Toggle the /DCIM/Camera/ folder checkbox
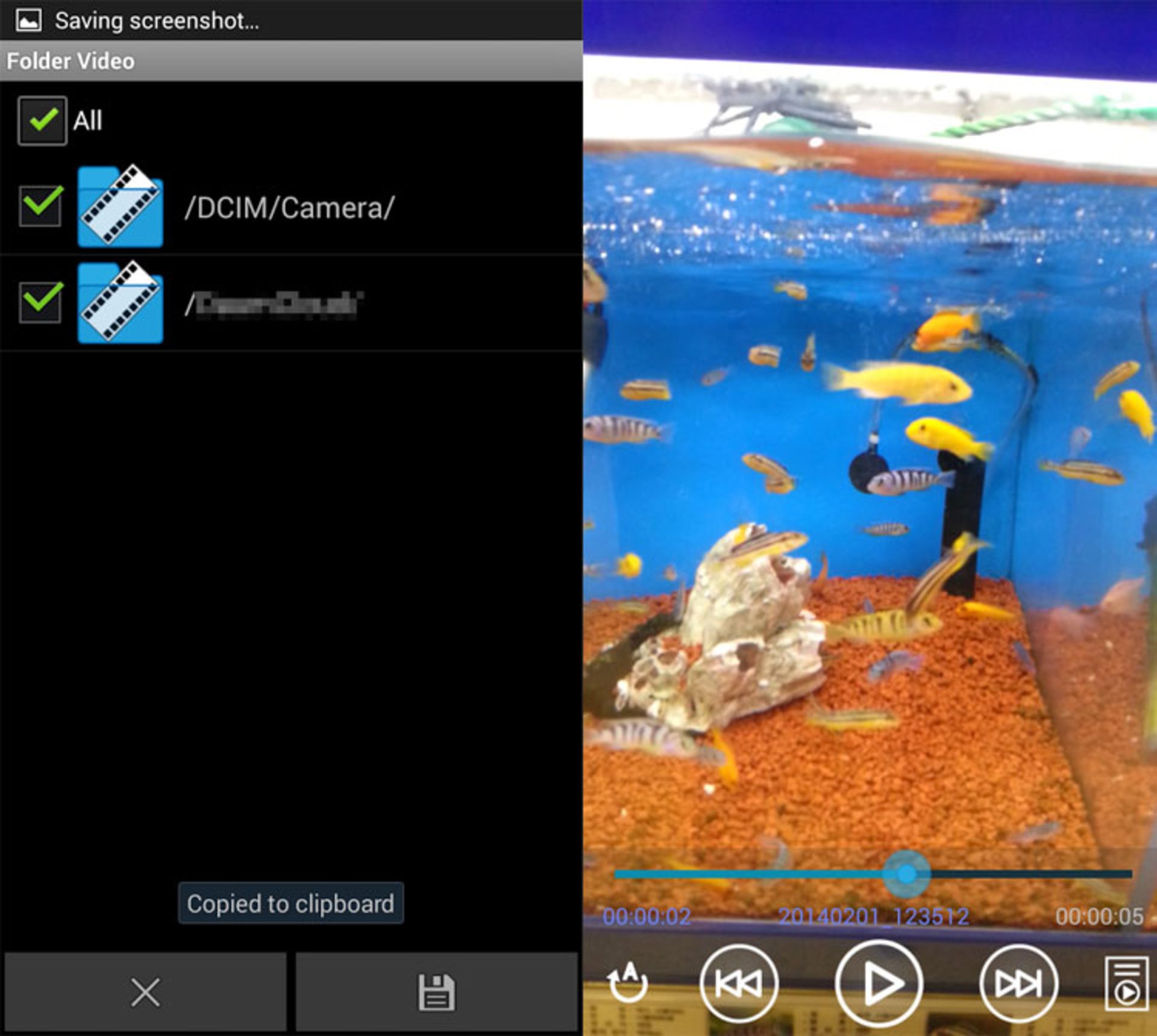 pyautogui.click(x=40, y=205)
